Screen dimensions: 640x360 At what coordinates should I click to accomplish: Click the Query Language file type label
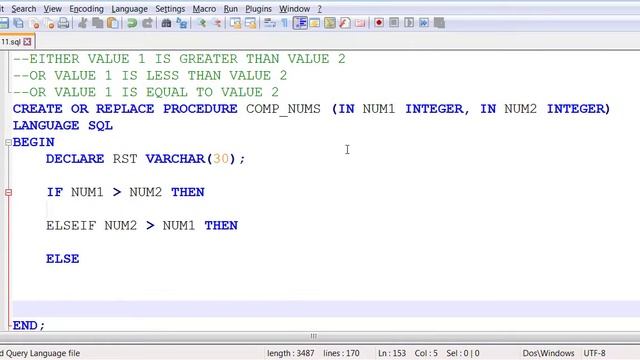(x=40, y=353)
